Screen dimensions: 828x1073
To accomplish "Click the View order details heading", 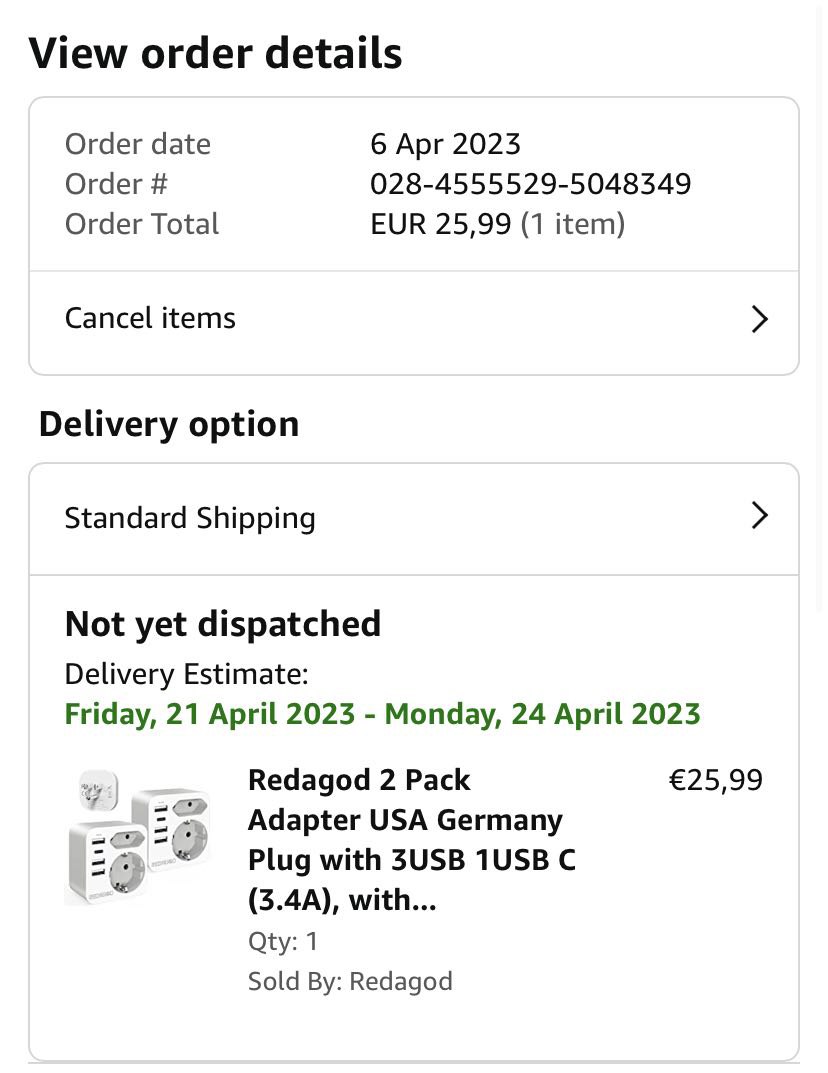I will point(215,53).
